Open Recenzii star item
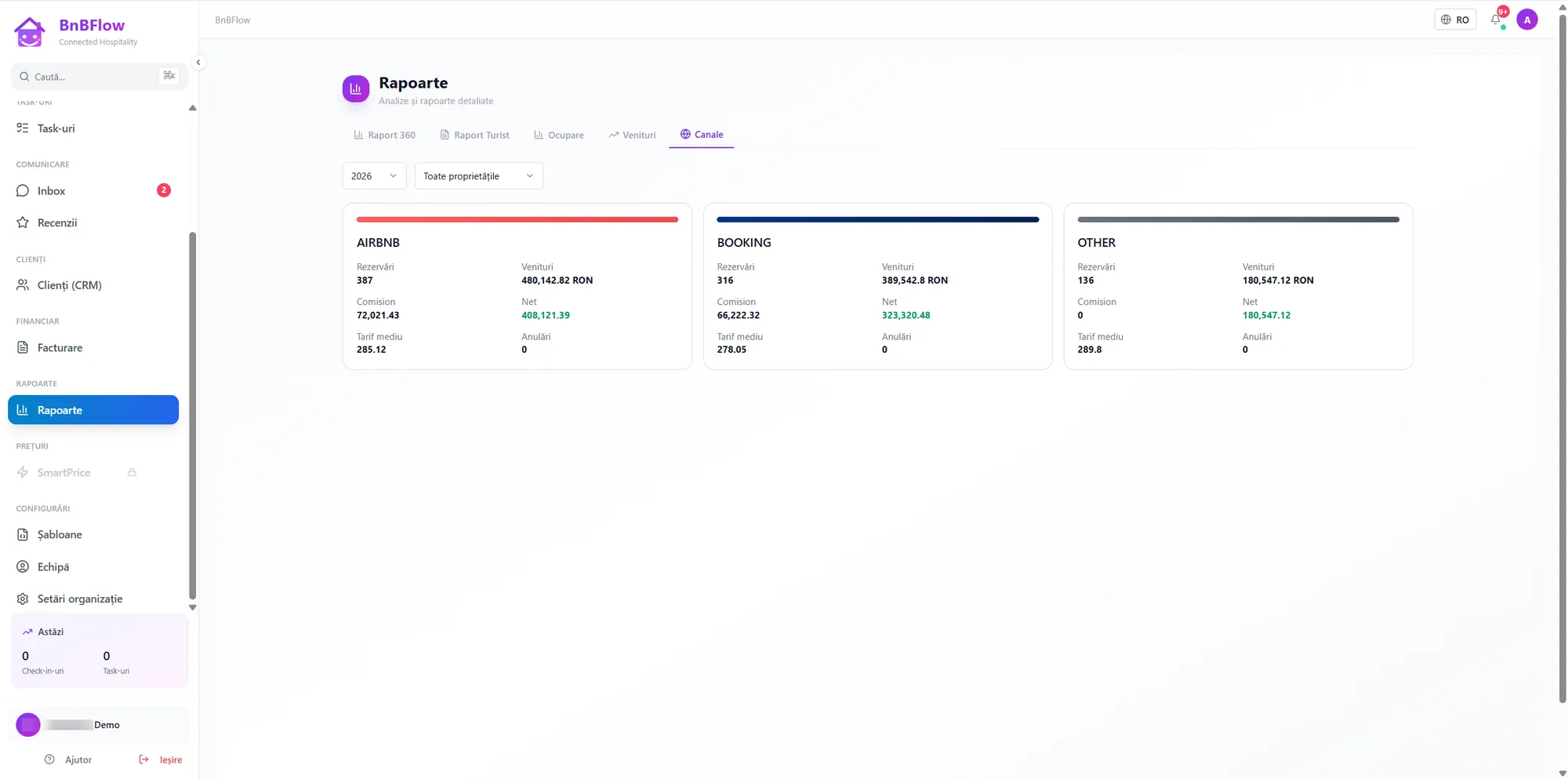This screenshot has width=1568, height=779. click(93, 223)
